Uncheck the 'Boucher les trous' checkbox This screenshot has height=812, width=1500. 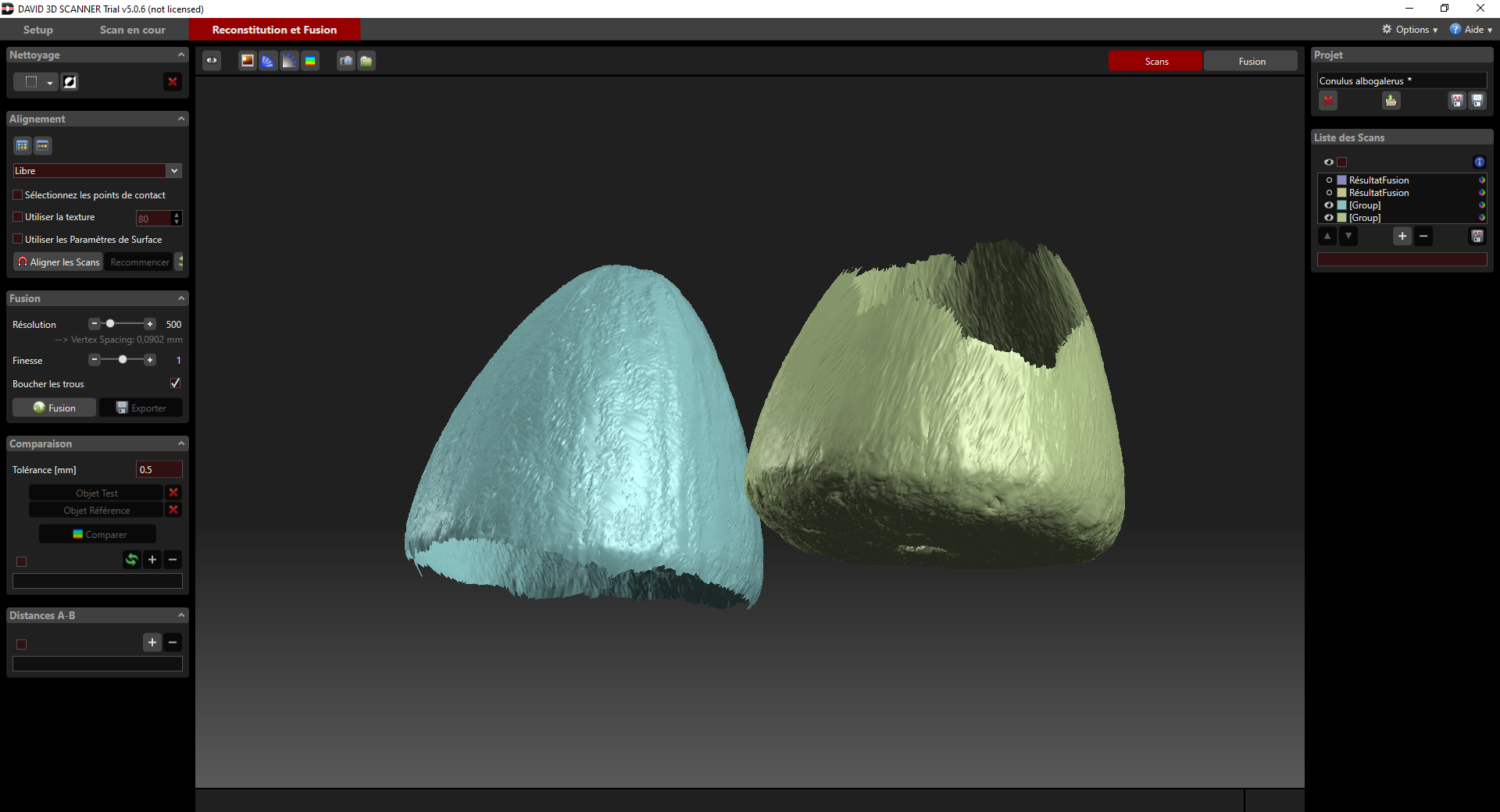tap(175, 383)
